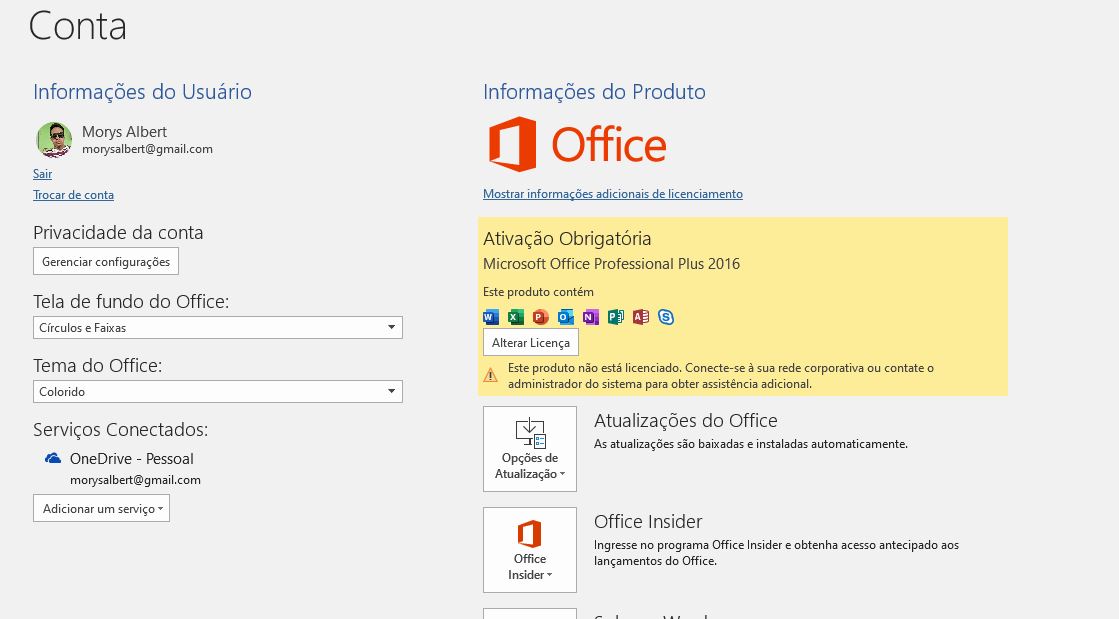The width and height of the screenshot is (1119, 619).
Task: Click the yellow license warning triangle icon
Action: 490,376
